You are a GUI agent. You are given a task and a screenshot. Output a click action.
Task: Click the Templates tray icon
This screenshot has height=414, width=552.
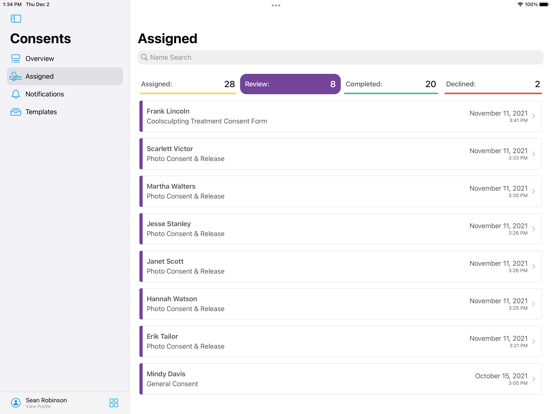[x=15, y=112]
